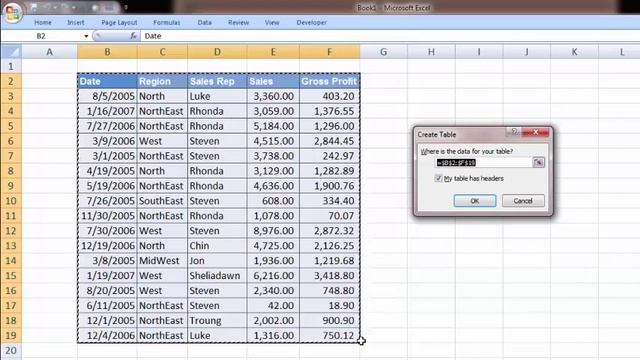Click the Gross Profit header cell
This screenshot has height=360, width=640.
point(329,81)
